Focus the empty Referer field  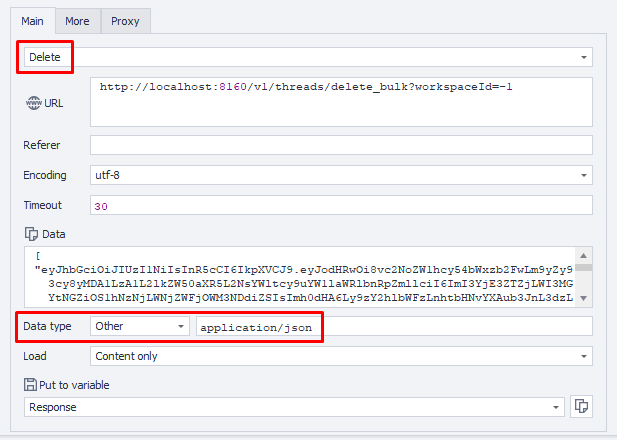[x=340, y=145]
